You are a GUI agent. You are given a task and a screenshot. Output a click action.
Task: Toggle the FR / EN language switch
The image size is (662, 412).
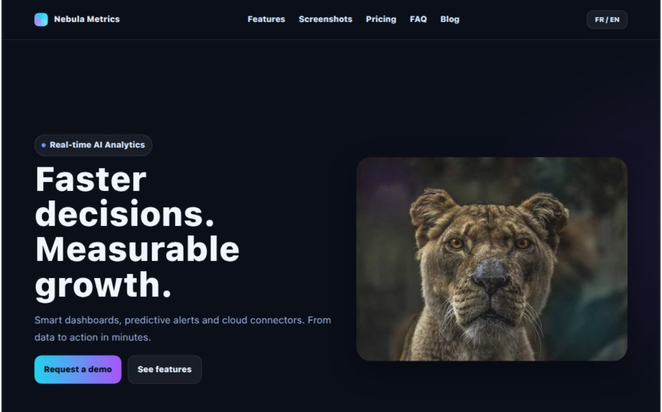[607, 19]
